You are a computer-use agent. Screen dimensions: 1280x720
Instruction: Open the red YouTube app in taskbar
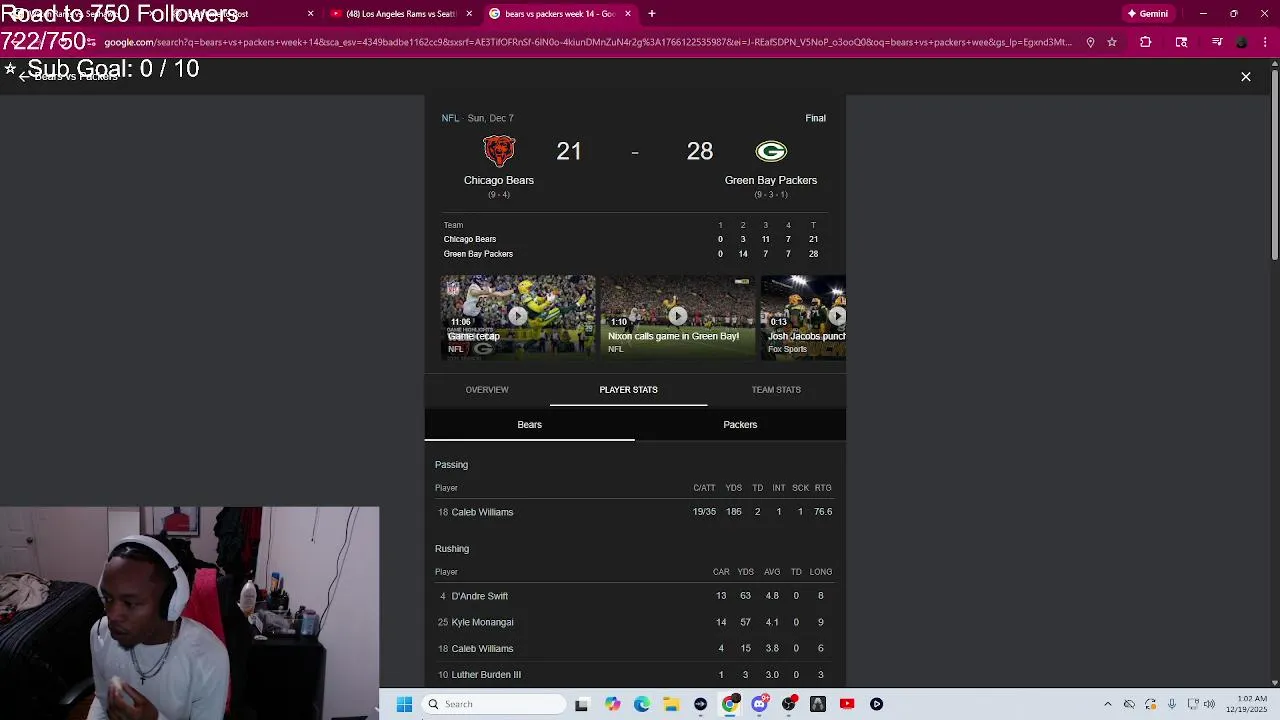[847, 704]
